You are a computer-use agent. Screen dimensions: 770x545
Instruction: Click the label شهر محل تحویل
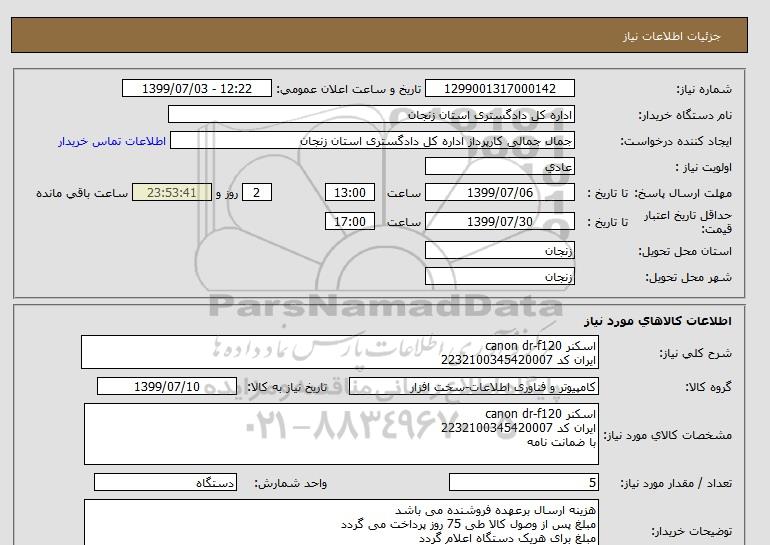(688, 277)
